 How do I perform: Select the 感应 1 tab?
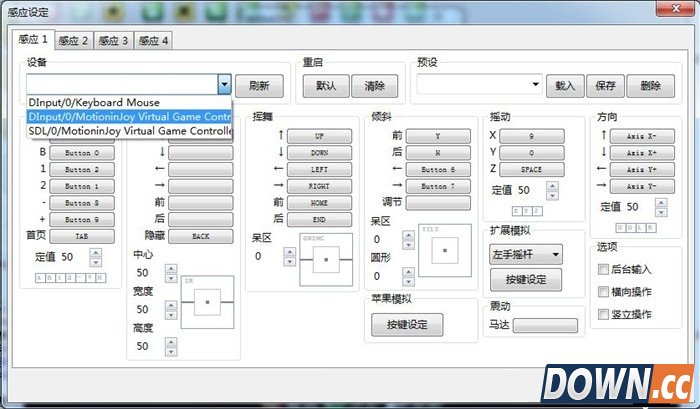tap(33, 39)
